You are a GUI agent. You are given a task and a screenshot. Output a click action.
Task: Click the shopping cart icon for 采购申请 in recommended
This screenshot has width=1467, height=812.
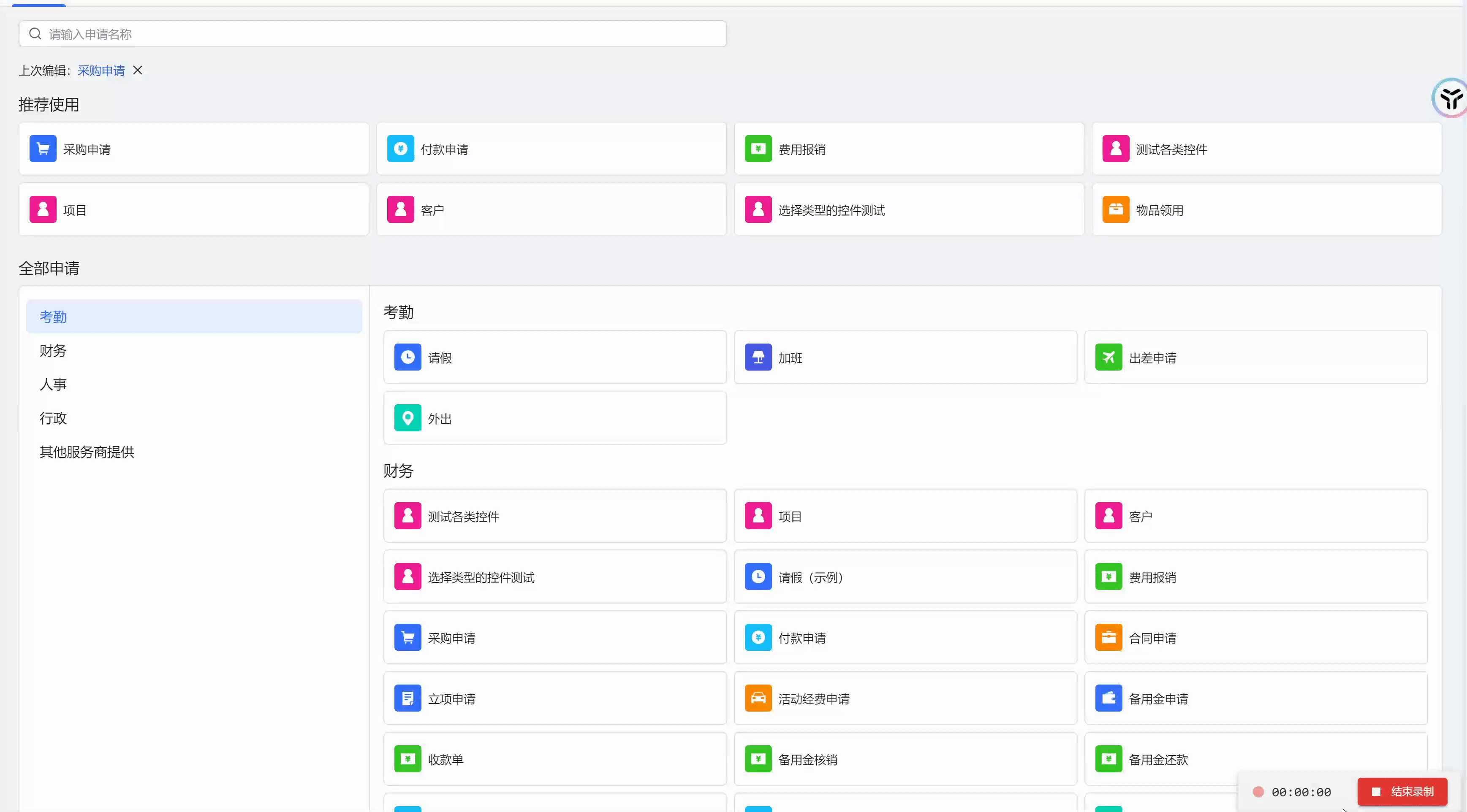[x=43, y=149]
